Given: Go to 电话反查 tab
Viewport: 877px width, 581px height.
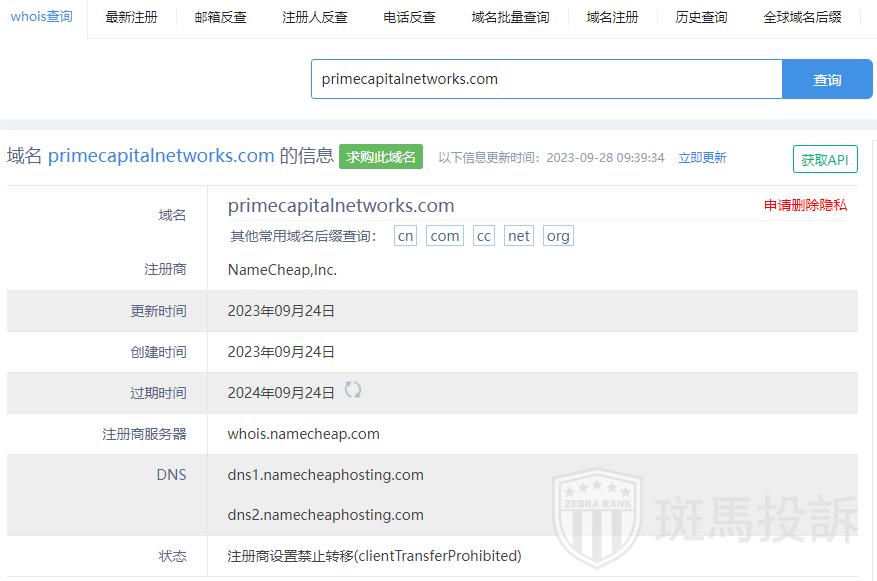Looking at the screenshot, I should point(409,17).
